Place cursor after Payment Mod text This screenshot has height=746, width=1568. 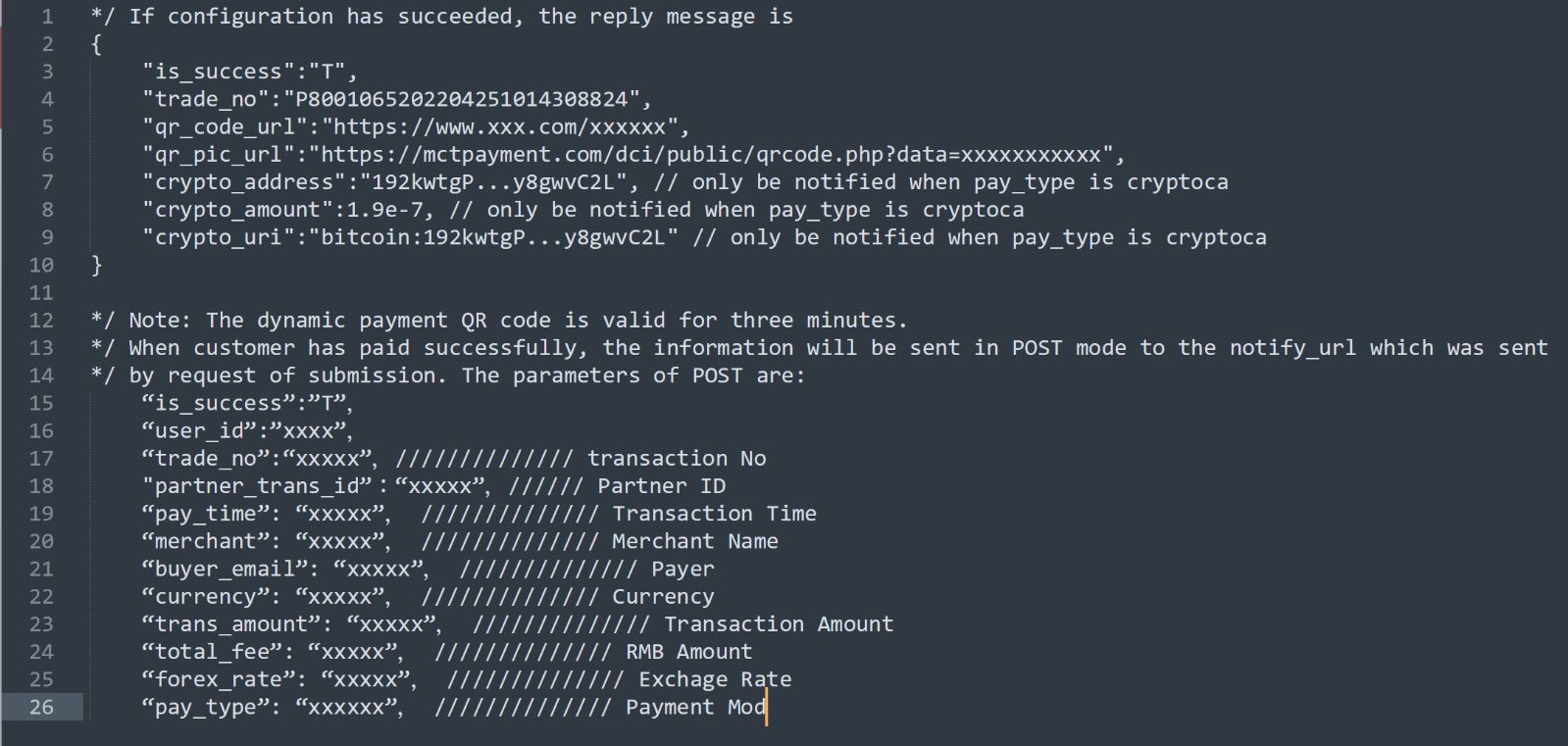(x=766, y=707)
